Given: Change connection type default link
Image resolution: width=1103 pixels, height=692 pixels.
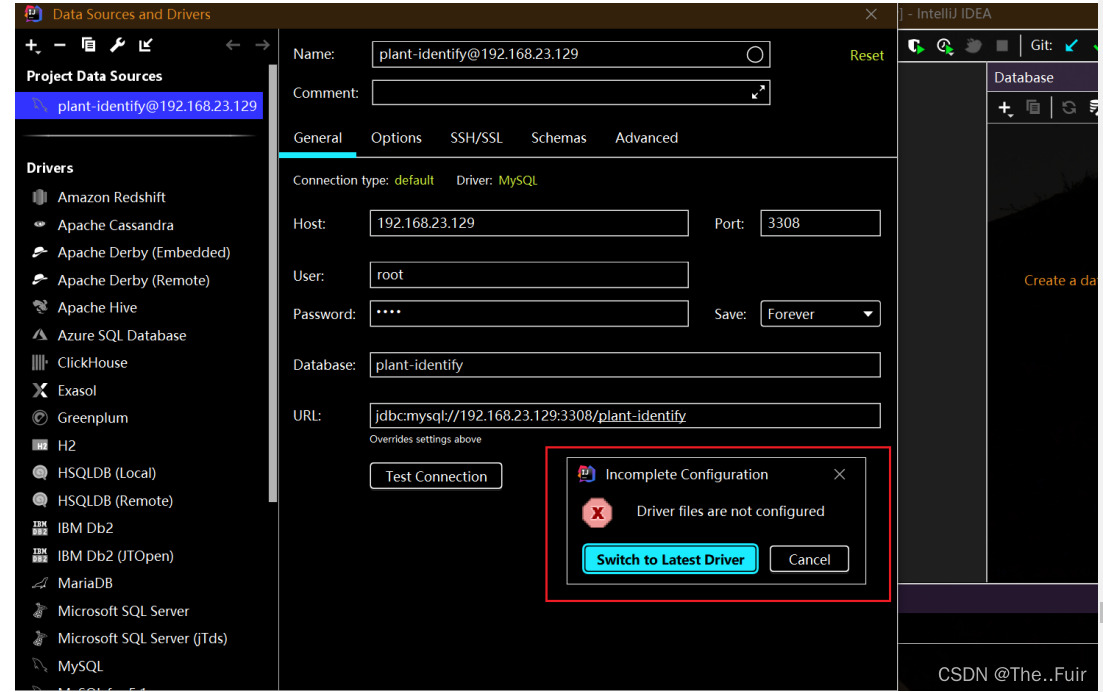Looking at the screenshot, I should coord(414,181).
